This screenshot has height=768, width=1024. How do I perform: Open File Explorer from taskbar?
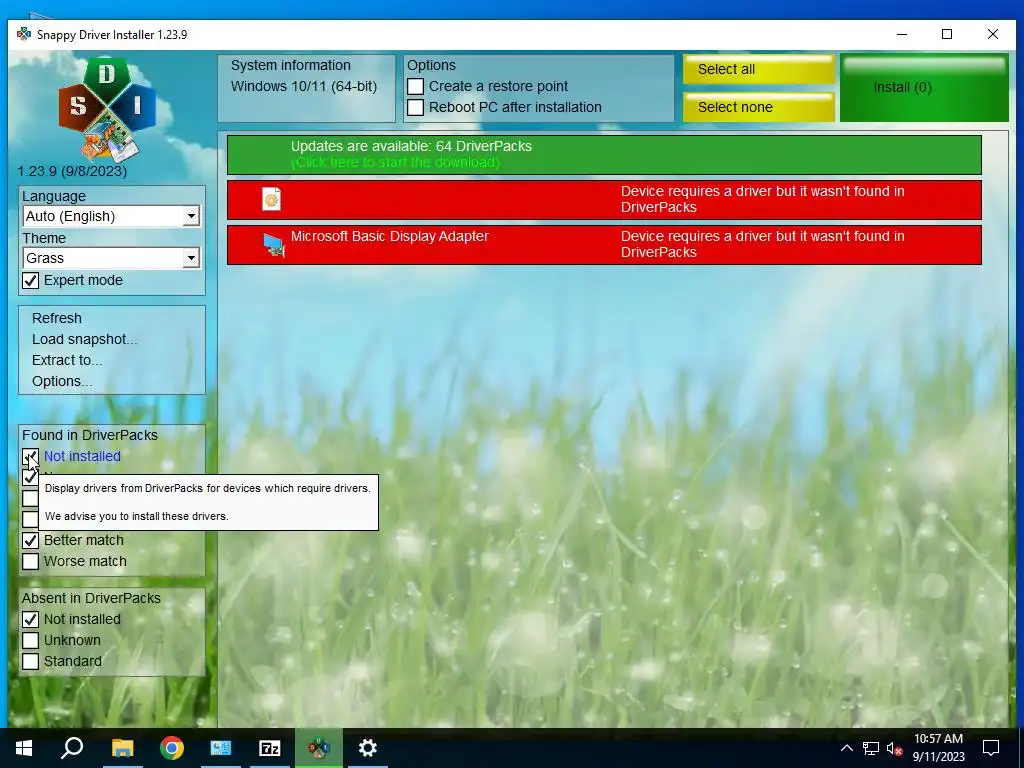(x=122, y=748)
